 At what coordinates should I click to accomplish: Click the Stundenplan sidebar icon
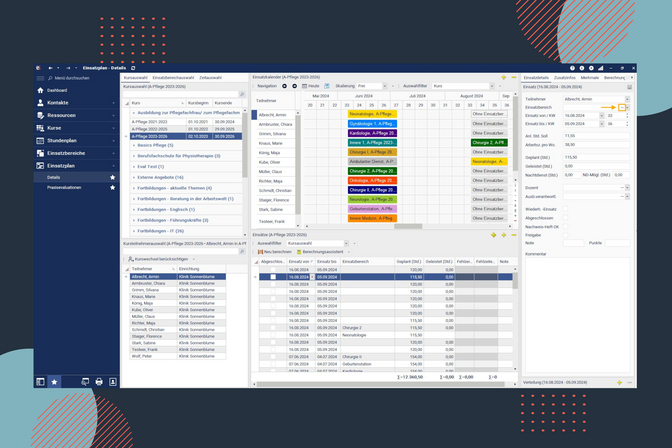[41, 141]
